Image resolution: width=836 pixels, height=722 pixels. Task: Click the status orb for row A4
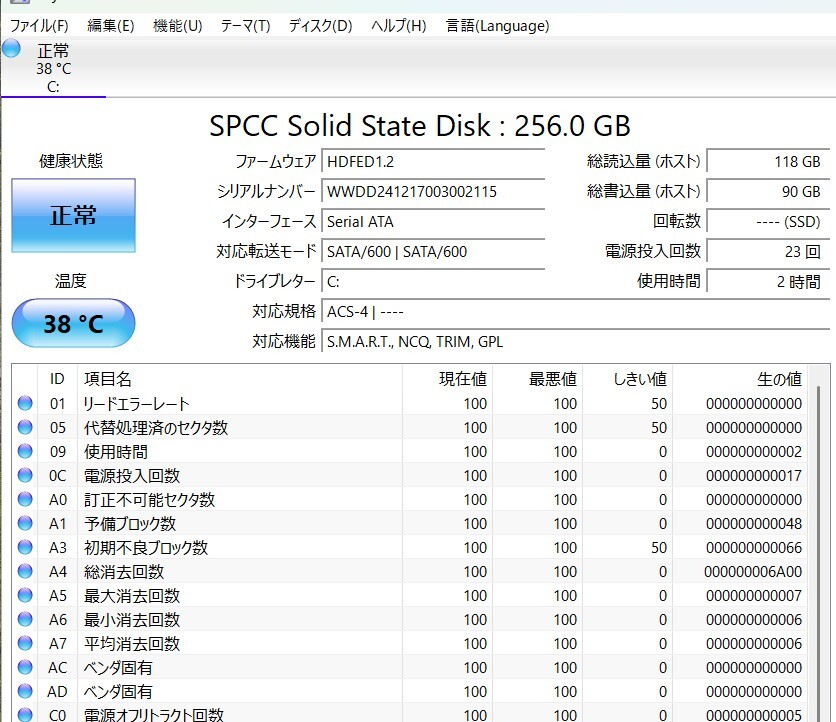(25, 572)
